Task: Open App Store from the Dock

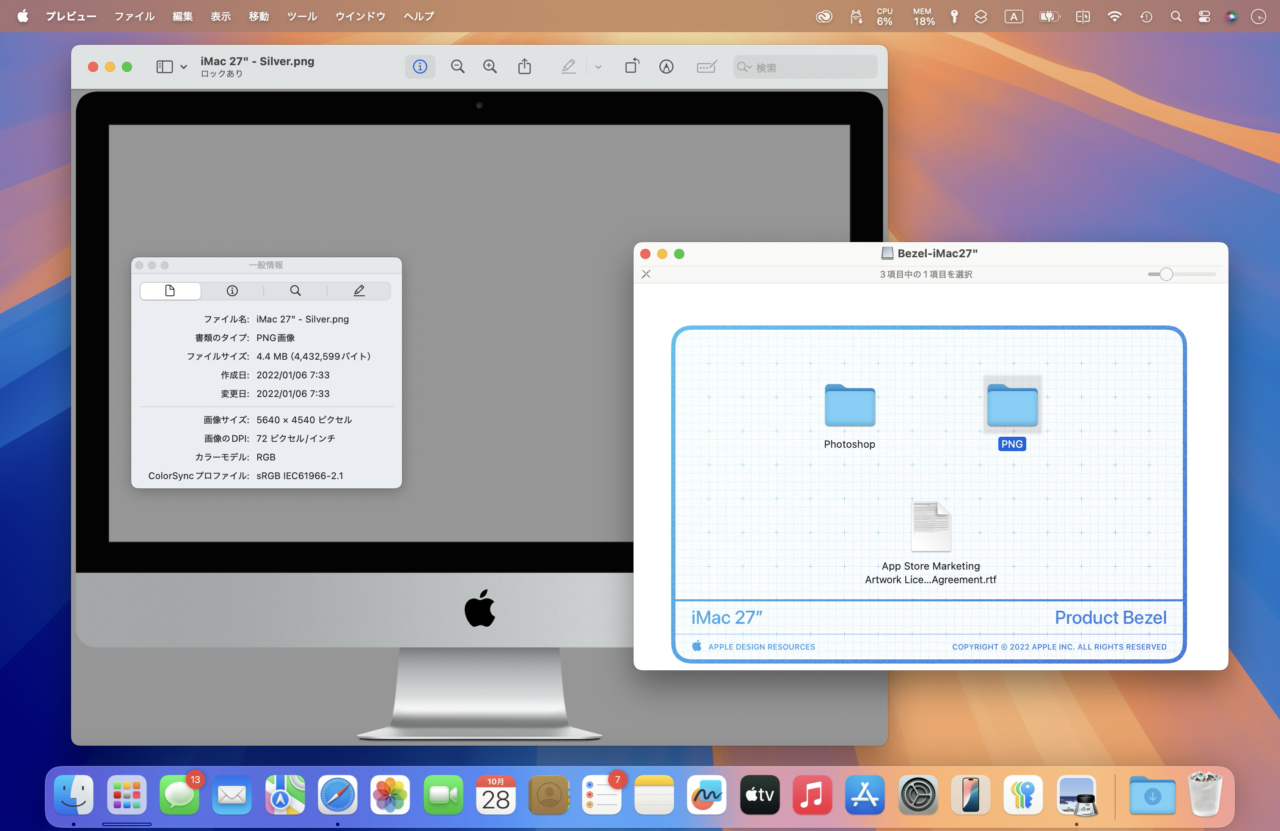Action: click(865, 795)
